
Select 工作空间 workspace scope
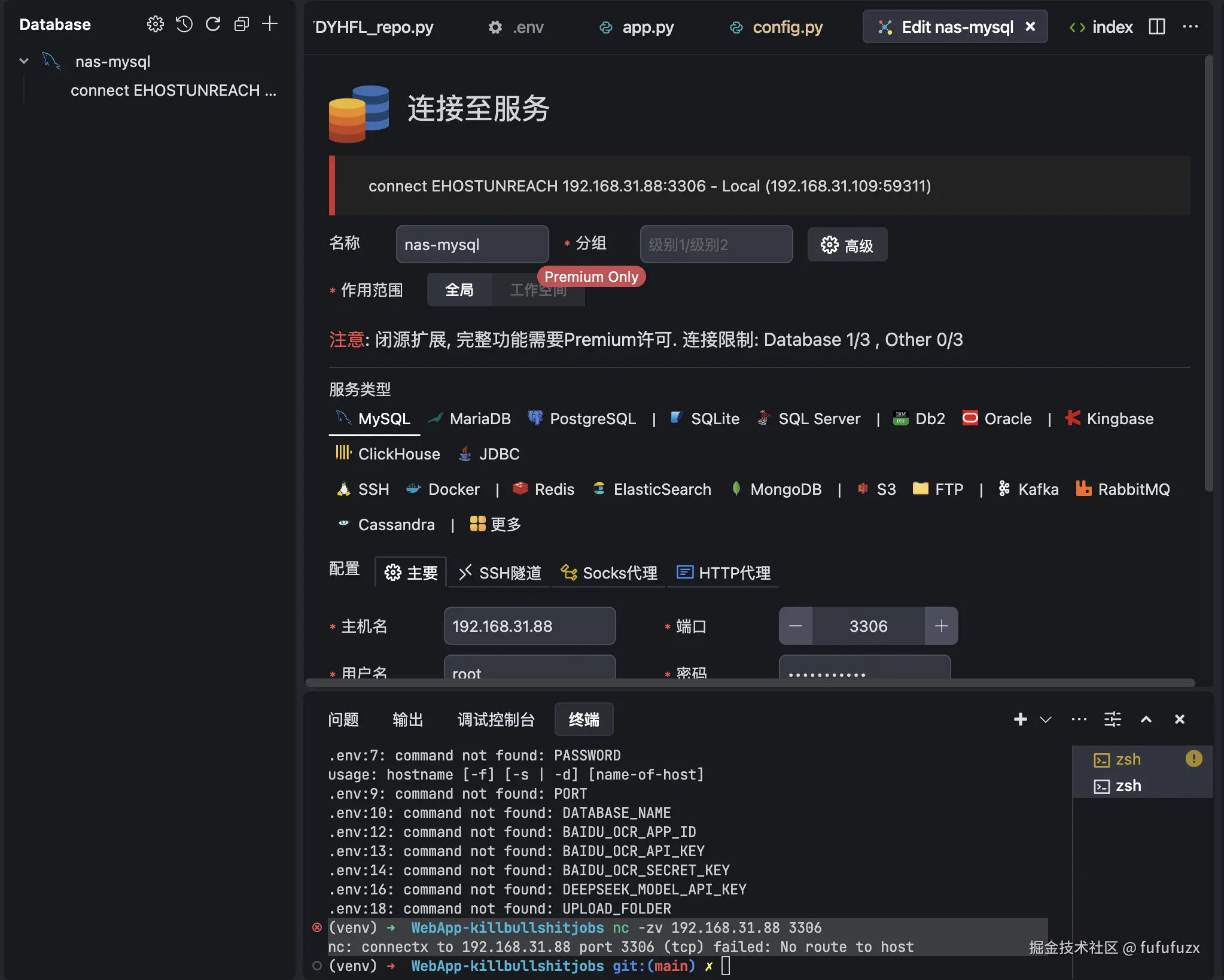tap(538, 290)
